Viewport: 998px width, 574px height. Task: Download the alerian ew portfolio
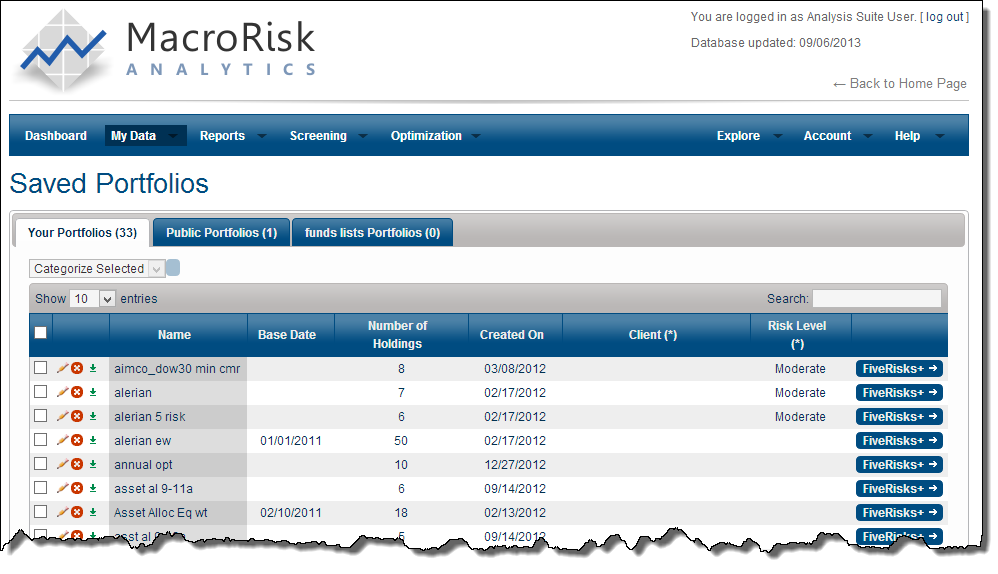pyautogui.click(x=93, y=440)
